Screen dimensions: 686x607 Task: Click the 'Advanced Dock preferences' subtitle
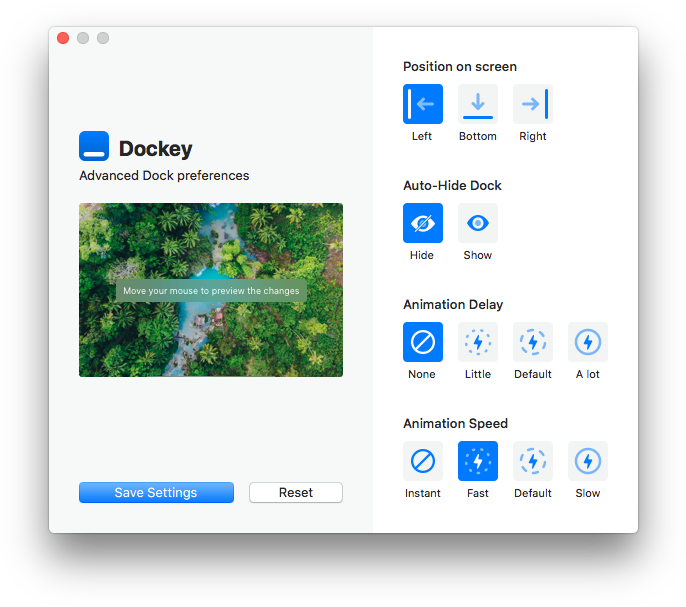pyautogui.click(x=164, y=175)
